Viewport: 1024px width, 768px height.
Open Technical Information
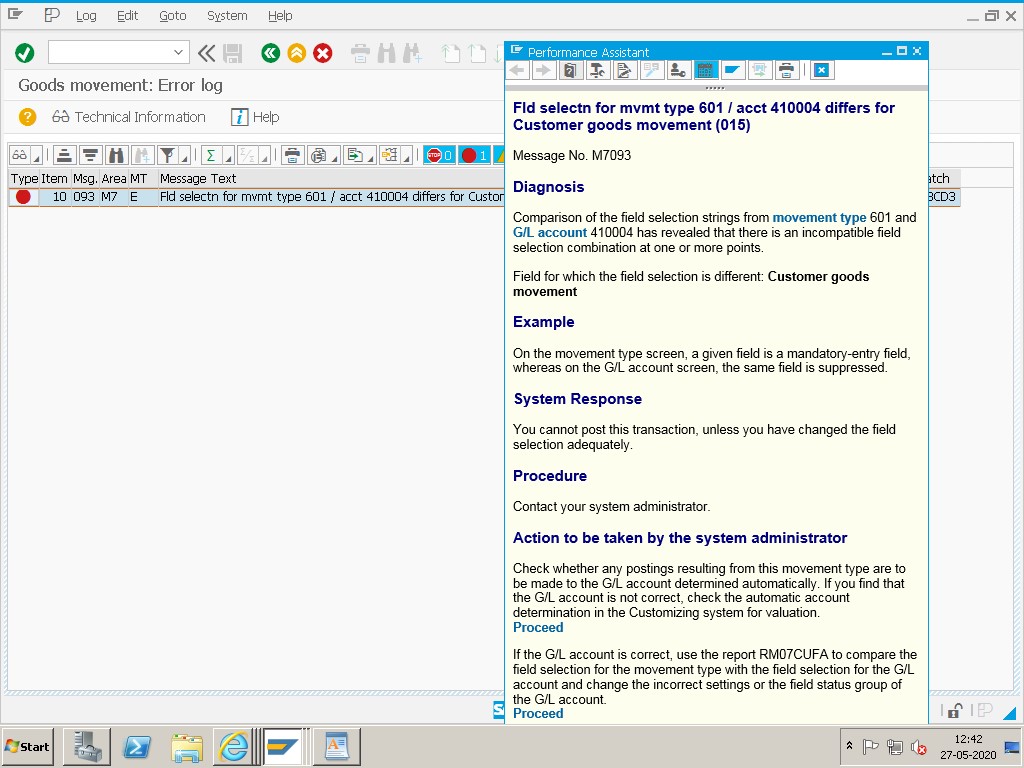point(129,117)
